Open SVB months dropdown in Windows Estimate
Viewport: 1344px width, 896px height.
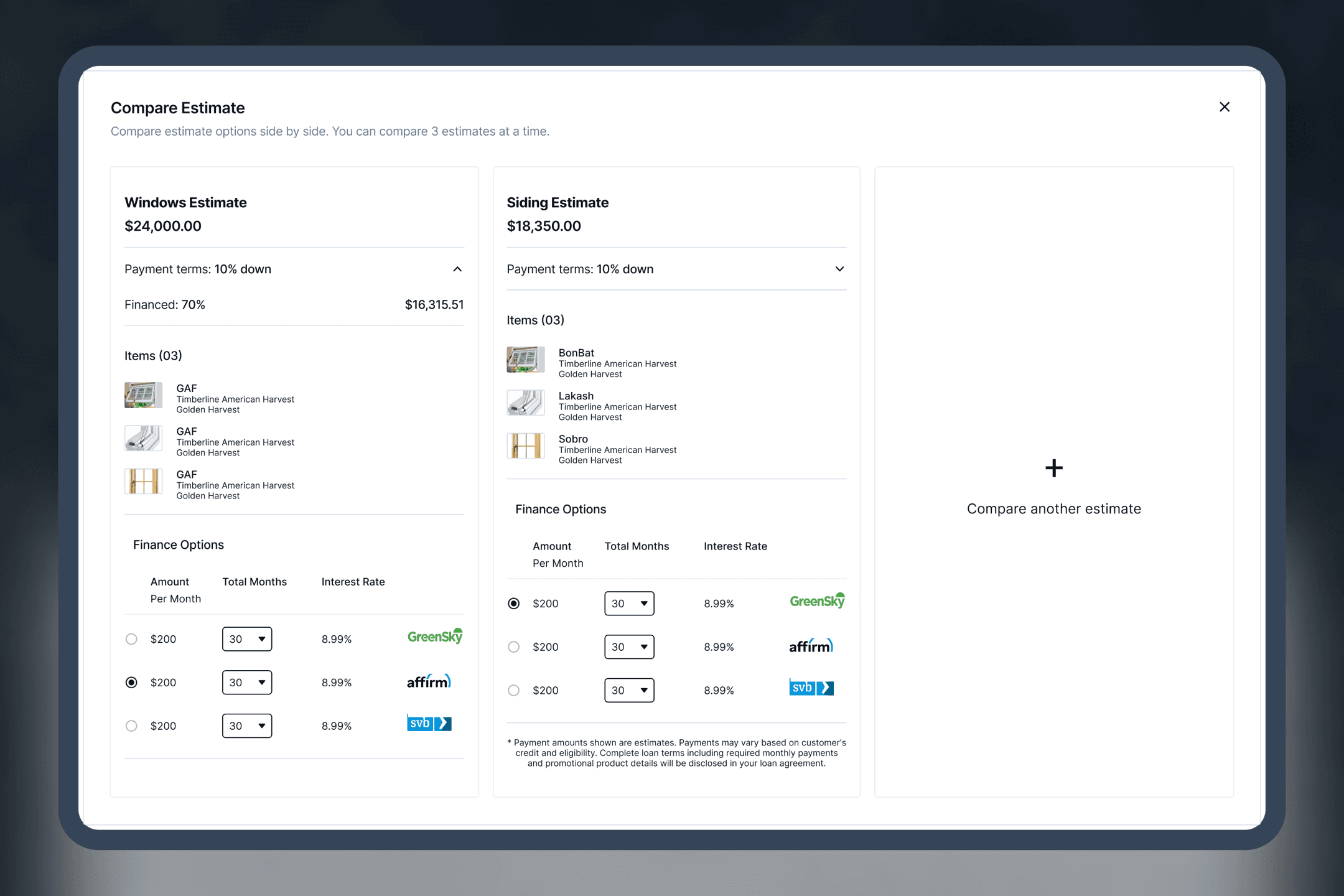(247, 726)
